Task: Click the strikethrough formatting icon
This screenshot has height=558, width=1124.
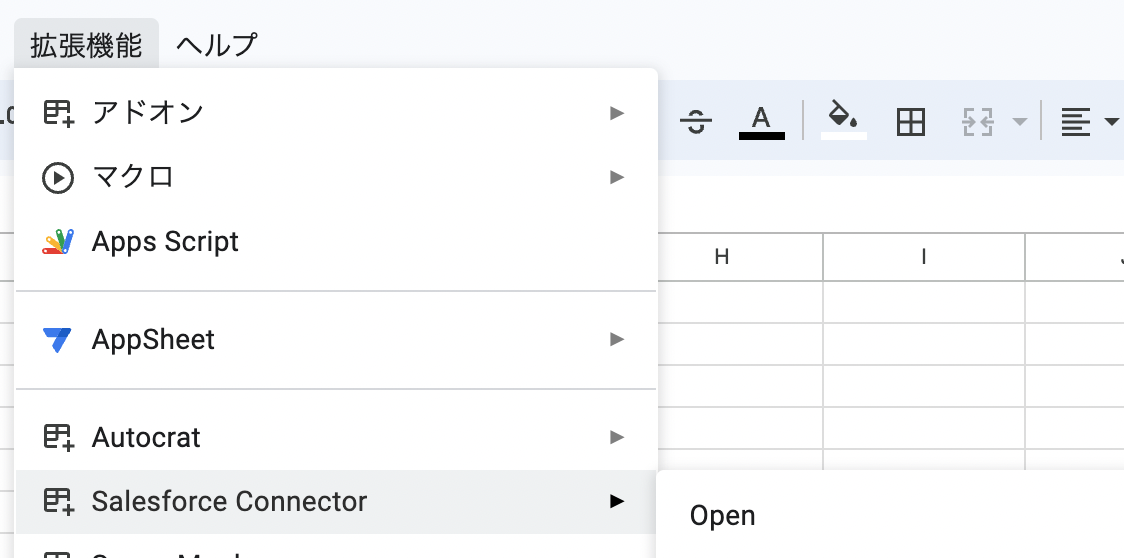Action: pyautogui.click(x=695, y=122)
